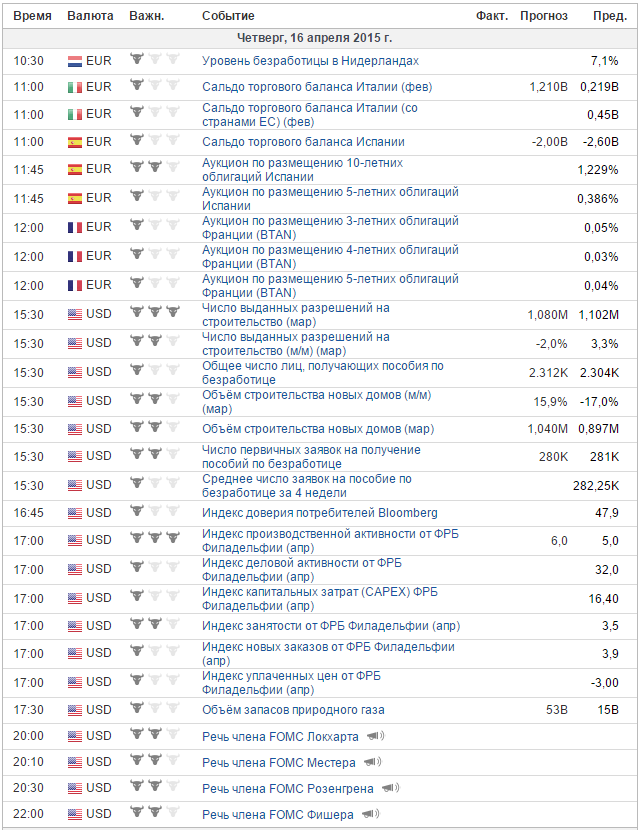Click the Пред. column header
Viewport: 641px width, 830px height.
click(610, 16)
